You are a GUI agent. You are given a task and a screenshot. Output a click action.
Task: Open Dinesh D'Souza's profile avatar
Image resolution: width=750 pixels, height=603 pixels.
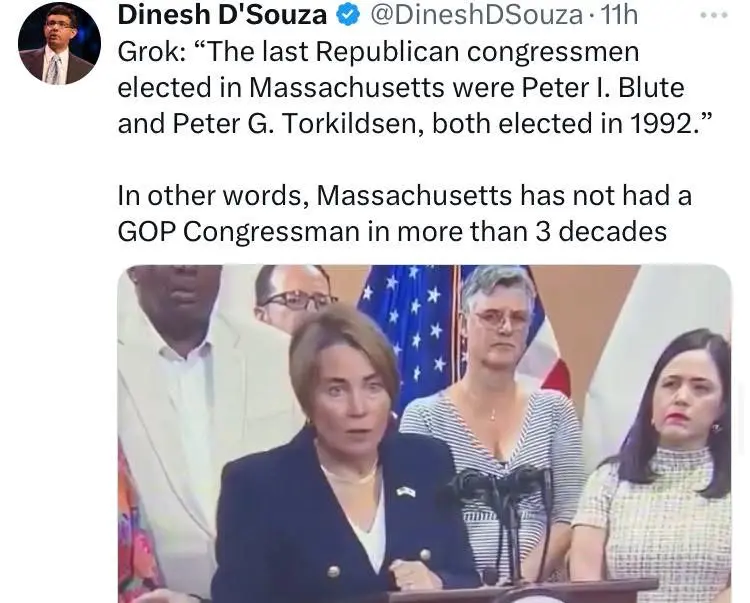tap(59, 43)
